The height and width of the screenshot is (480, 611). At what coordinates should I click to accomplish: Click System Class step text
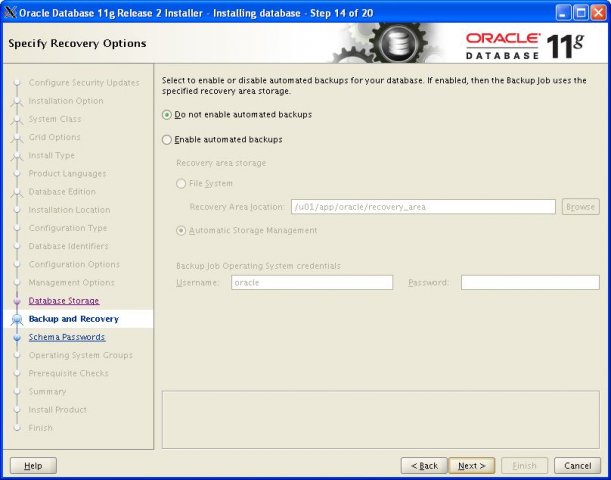pos(55,119)
